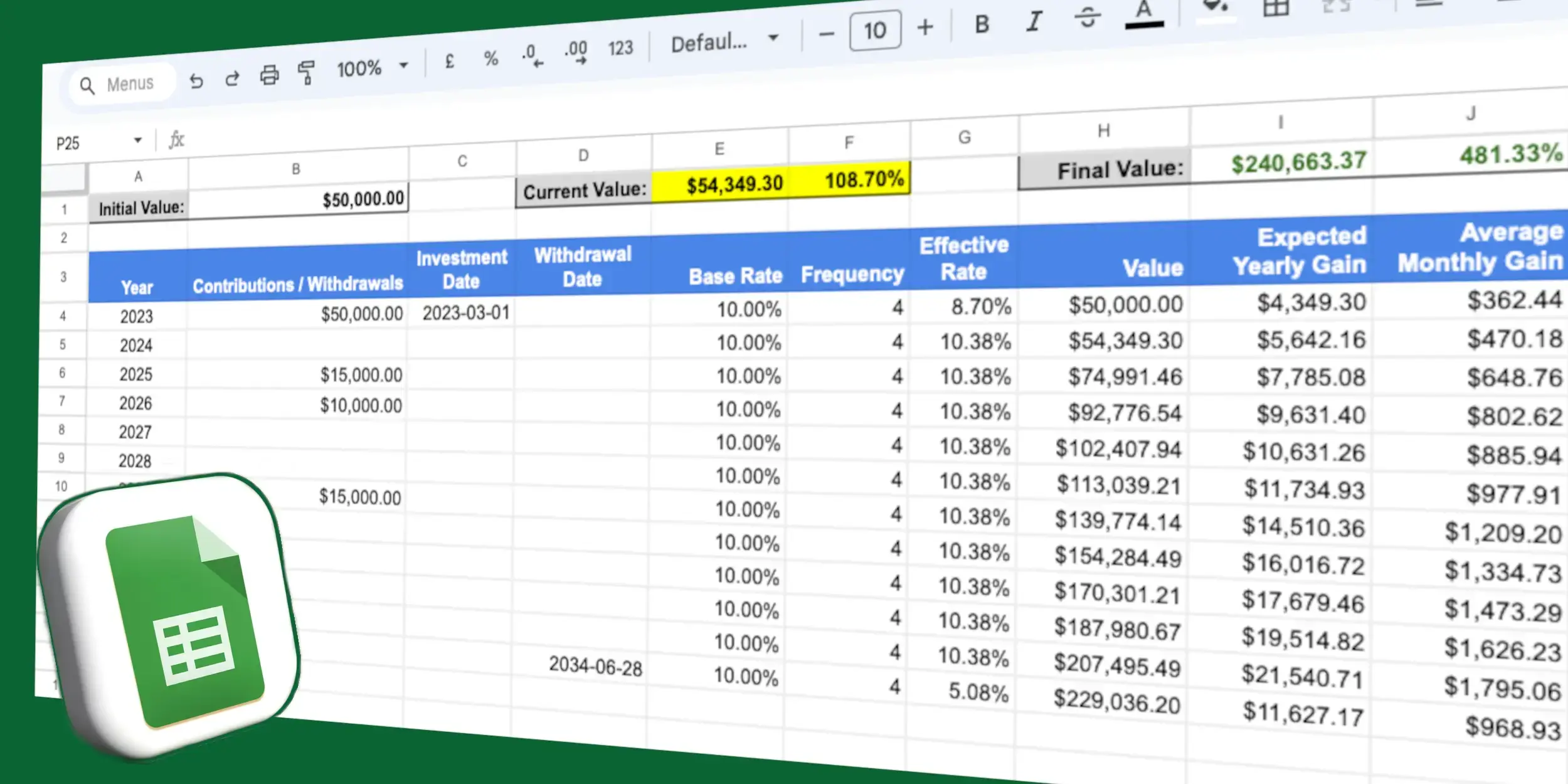This screenshot has width=1568, height=784.
Task: Apply strikethrough formatting
Action: tap(1087, 19)
